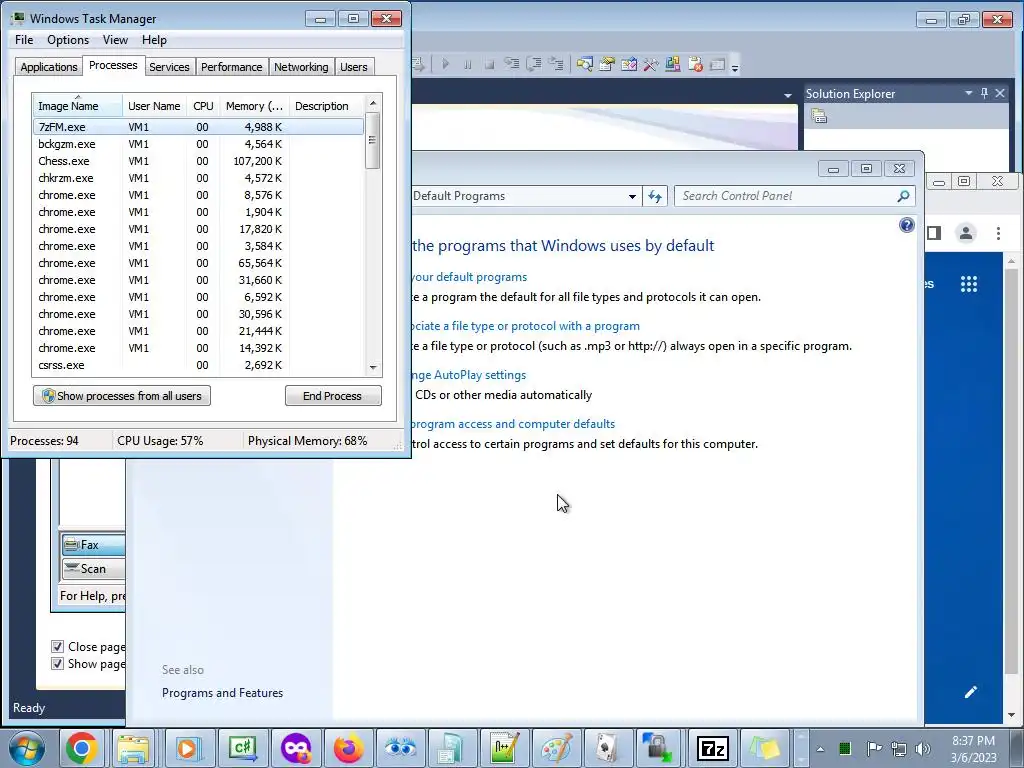Click the Step Out icon in the debug toolbar
The width and height of the screenshot is (1024, 768).
[556, 64]
